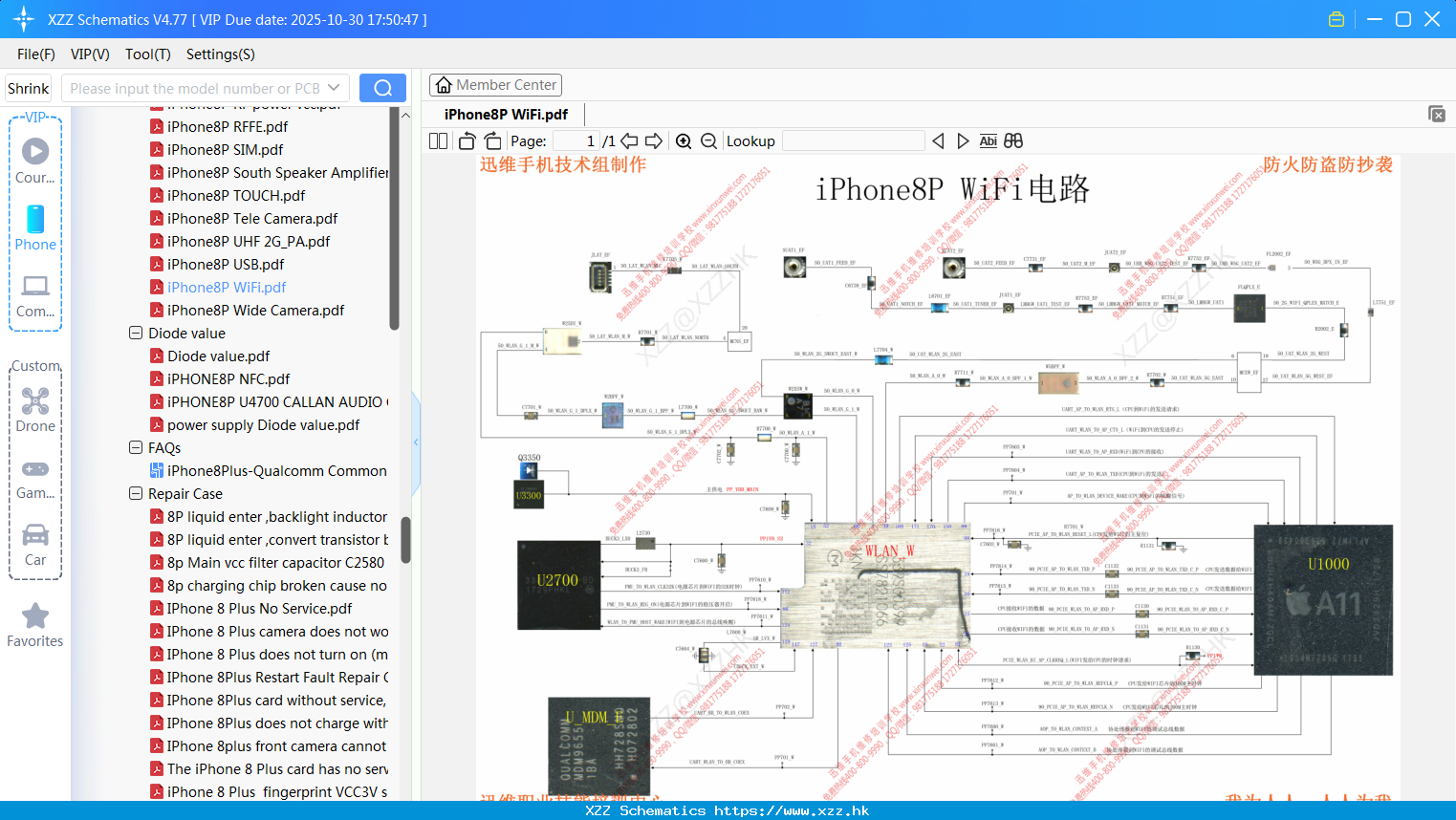
Task: Go to the previous page arrow
Action: point(629,140)
